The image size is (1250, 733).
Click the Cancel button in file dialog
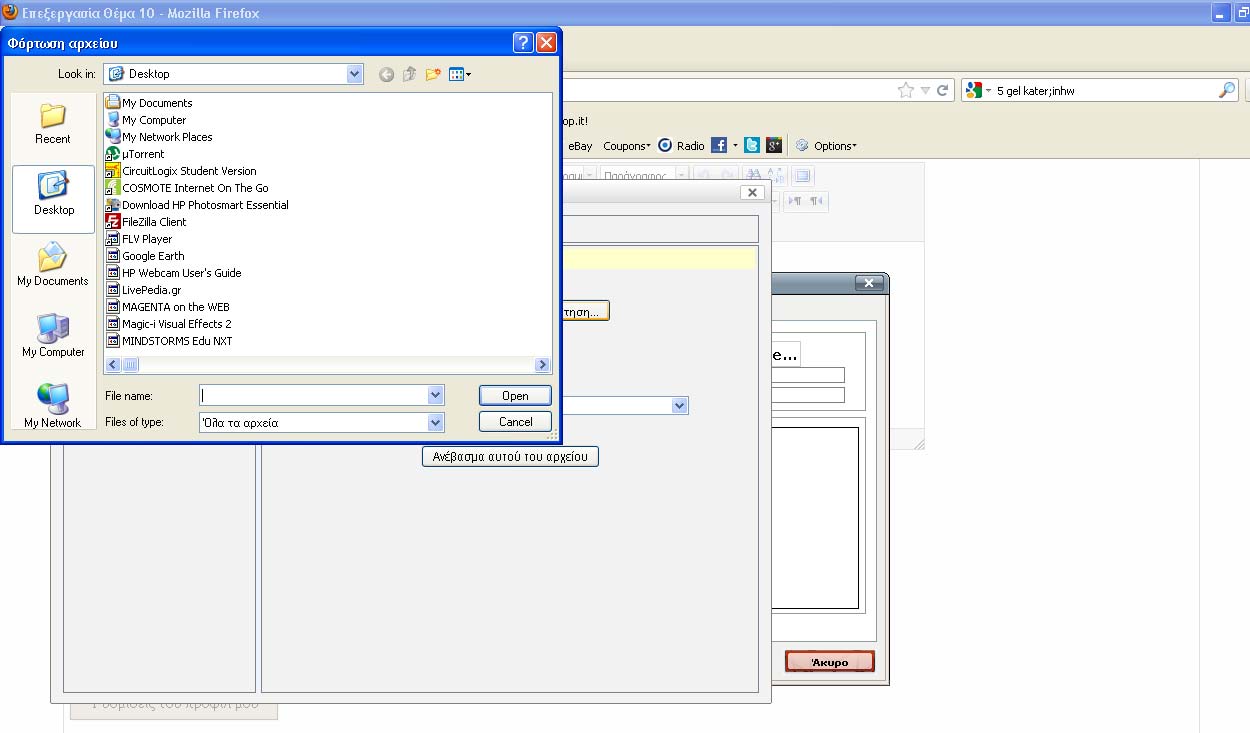pyautogui.click(x=515, y=422)
